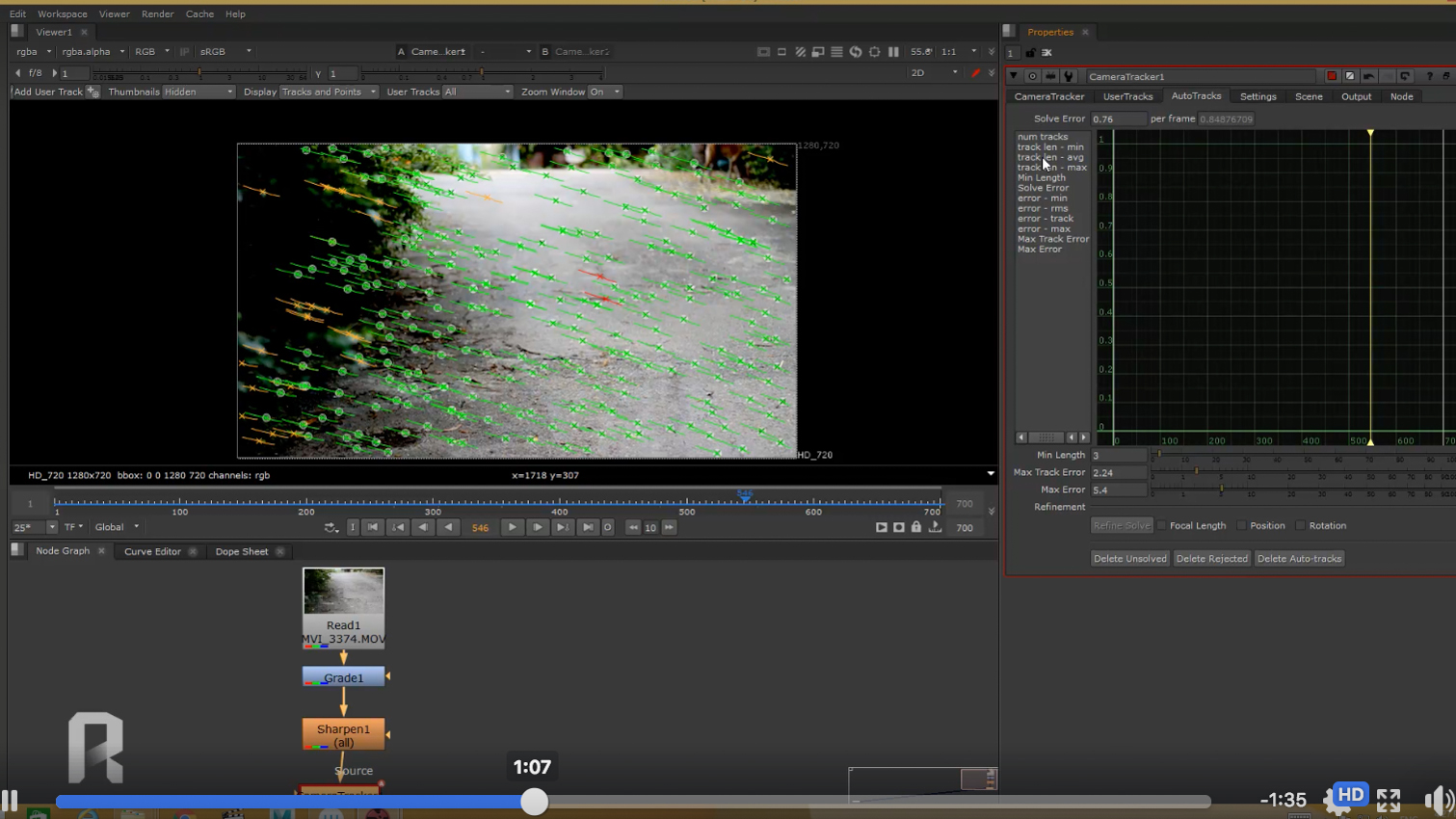The width and height of the screenshot is (1456, 819).
Task: Click the Delete Rejected button
Action: tap(1211, 559)
